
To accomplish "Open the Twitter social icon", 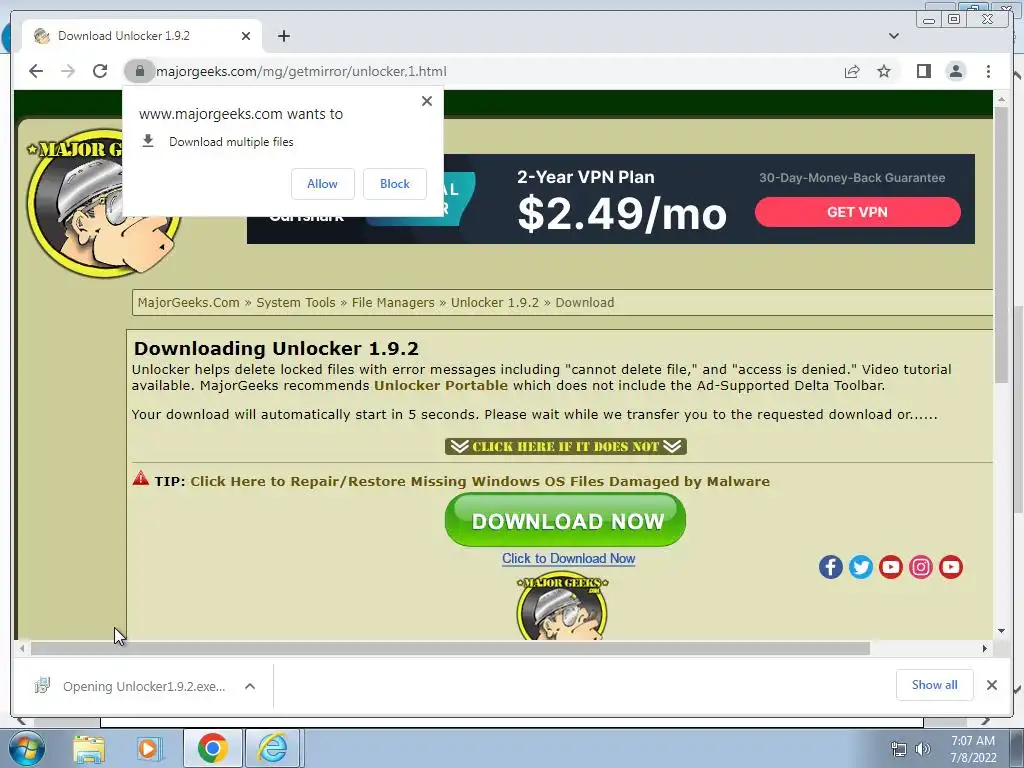I will pos(861,567).
